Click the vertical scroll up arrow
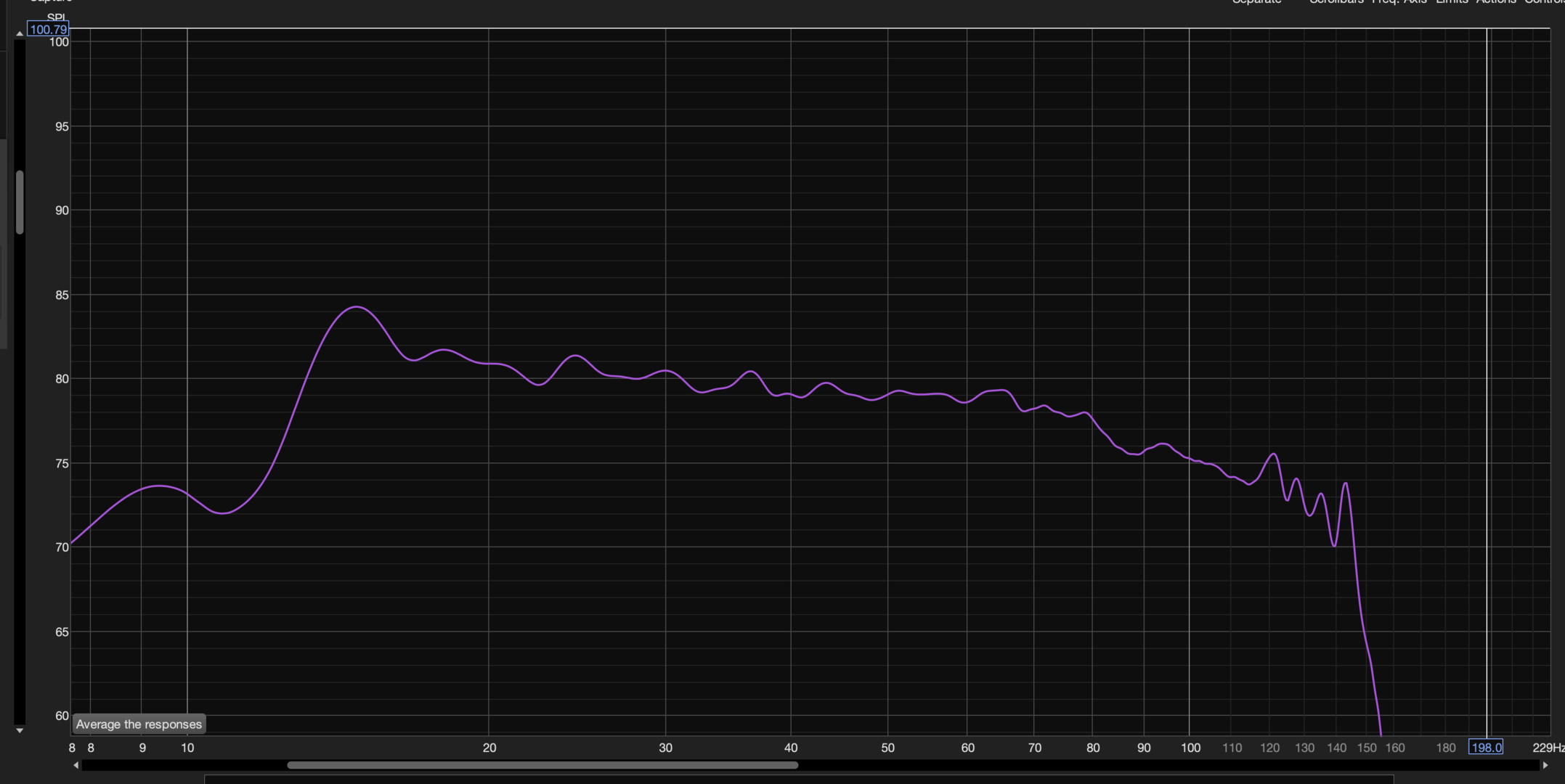Image resolution: width=1565 pixels, height=784 pixels. coord(20,33)
